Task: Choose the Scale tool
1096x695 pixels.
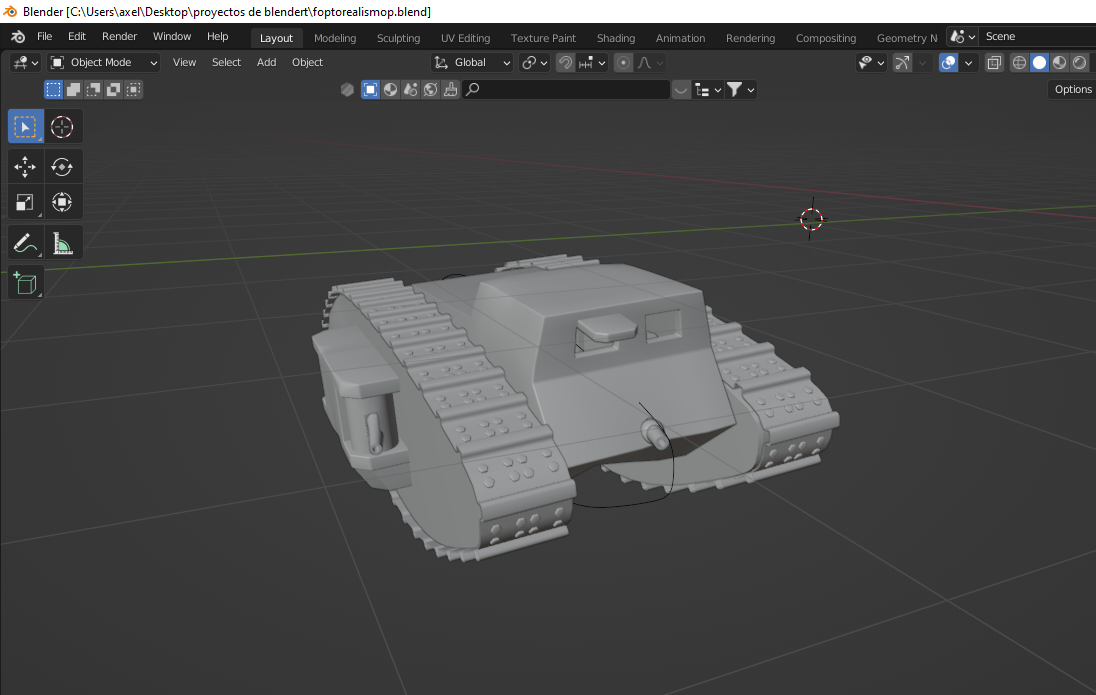Action: 25,202
